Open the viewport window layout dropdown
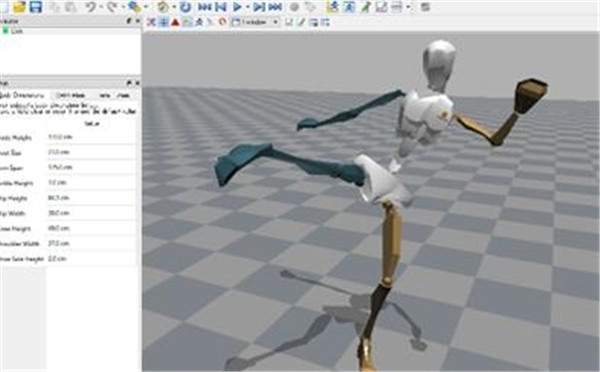This screenshot has height=372, width=600. pyautogui.click(x=256, y=22)
